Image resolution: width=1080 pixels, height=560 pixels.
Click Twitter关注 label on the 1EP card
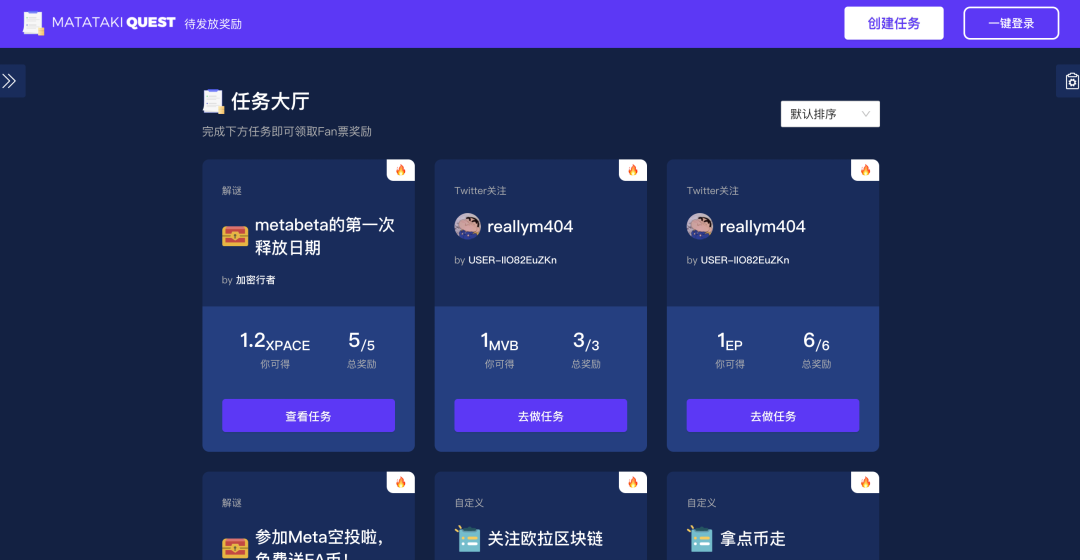(x=712, y=191)
